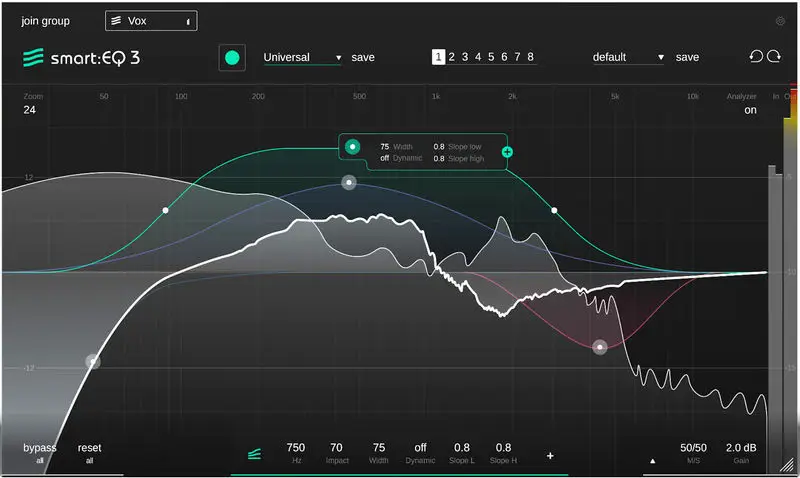Screen dimensions: 800x478
Task: Open the Universal profile dropdown
Action: pyautogui.click(x=302, y=57)
